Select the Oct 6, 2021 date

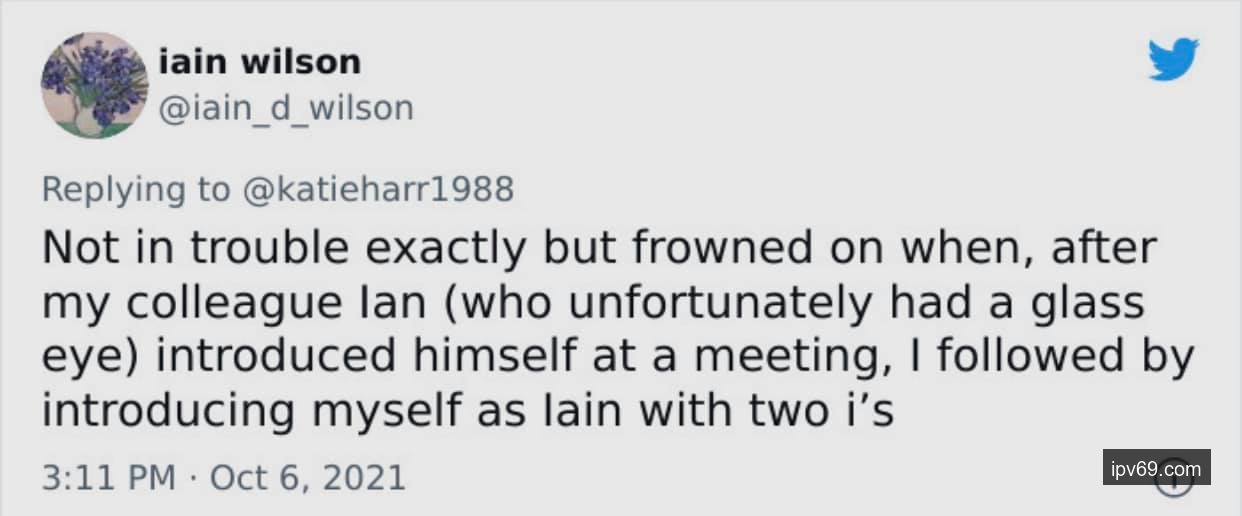[x=306, y=476]
